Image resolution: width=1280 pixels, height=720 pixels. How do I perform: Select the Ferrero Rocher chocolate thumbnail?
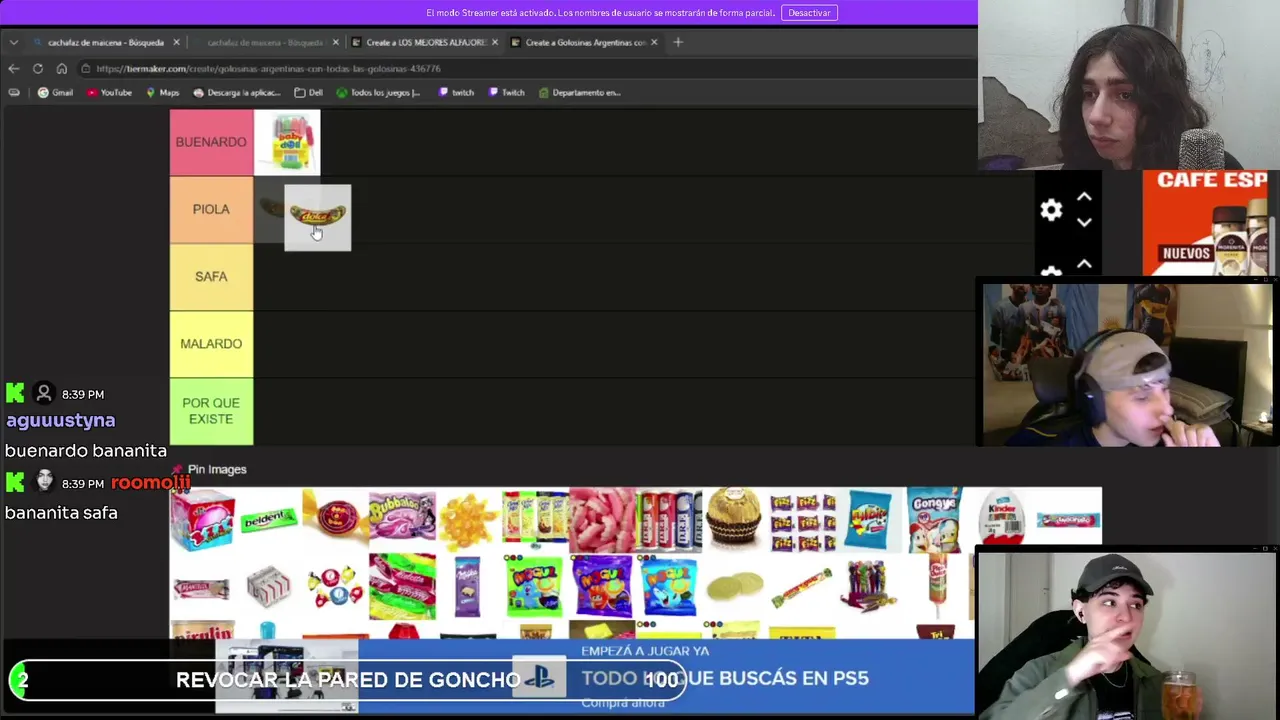pos(735,519)
